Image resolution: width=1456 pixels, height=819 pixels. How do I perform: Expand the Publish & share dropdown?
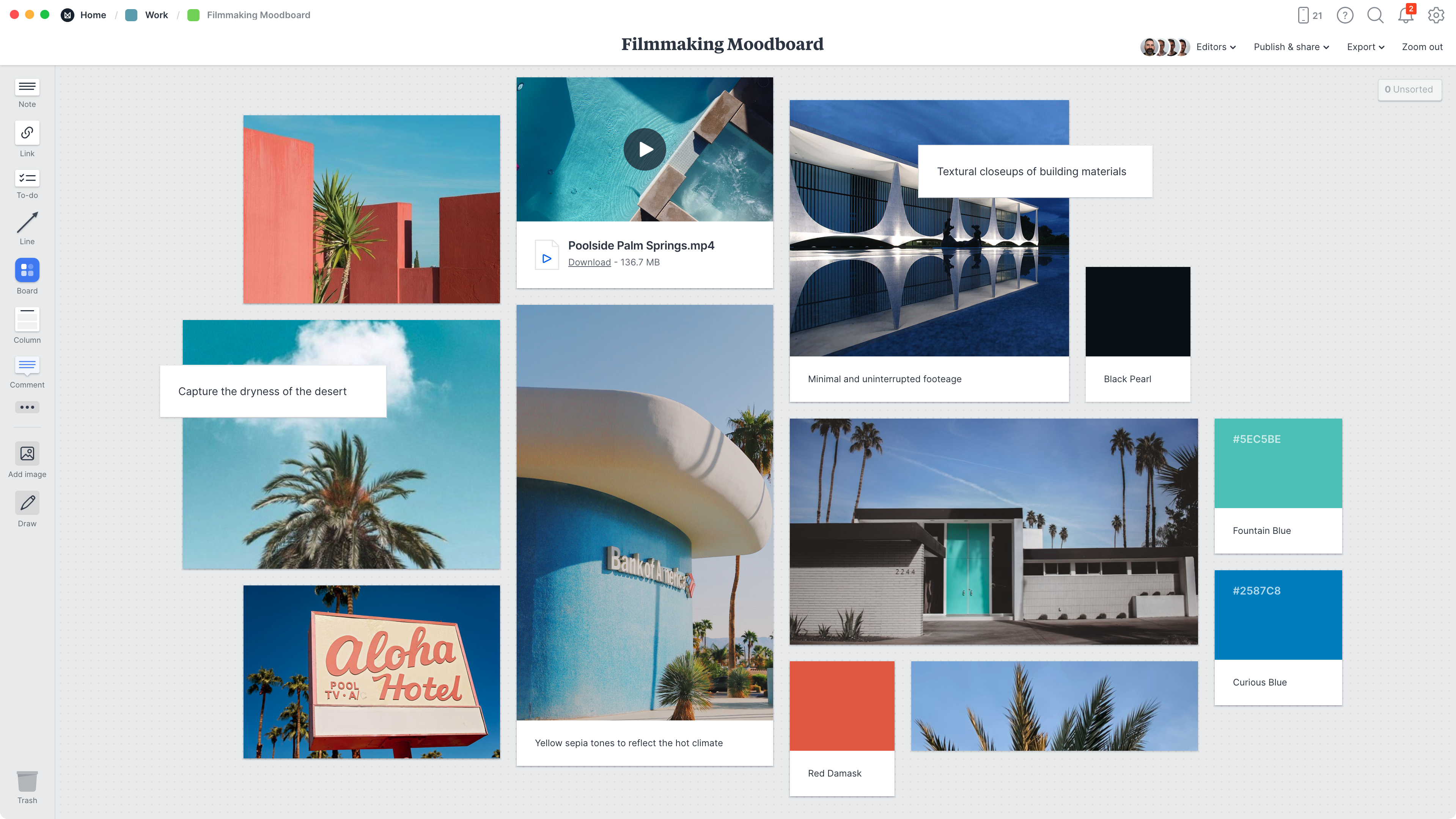coord(1291,47)
